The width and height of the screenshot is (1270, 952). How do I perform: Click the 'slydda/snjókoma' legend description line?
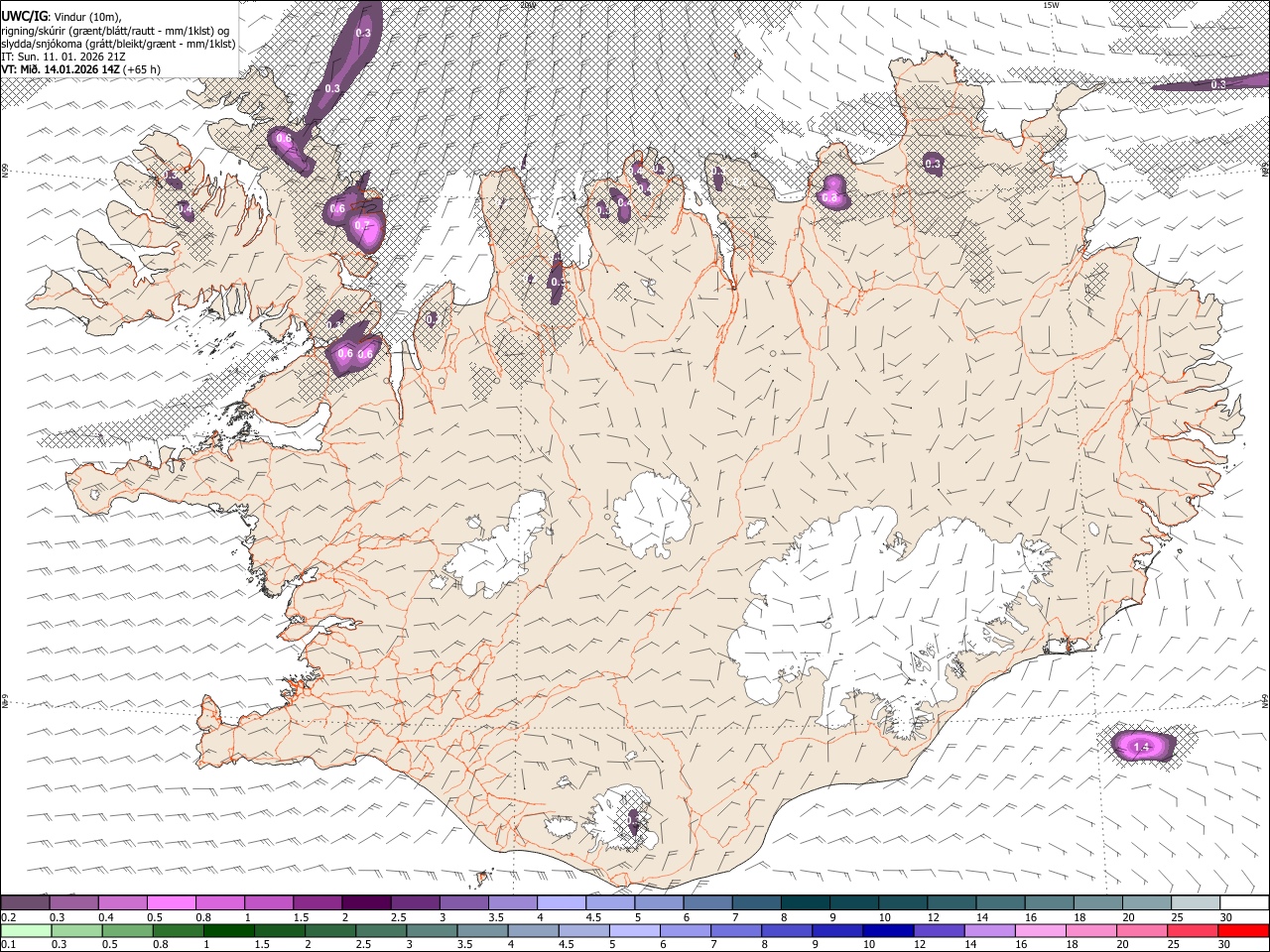[118, 44]
